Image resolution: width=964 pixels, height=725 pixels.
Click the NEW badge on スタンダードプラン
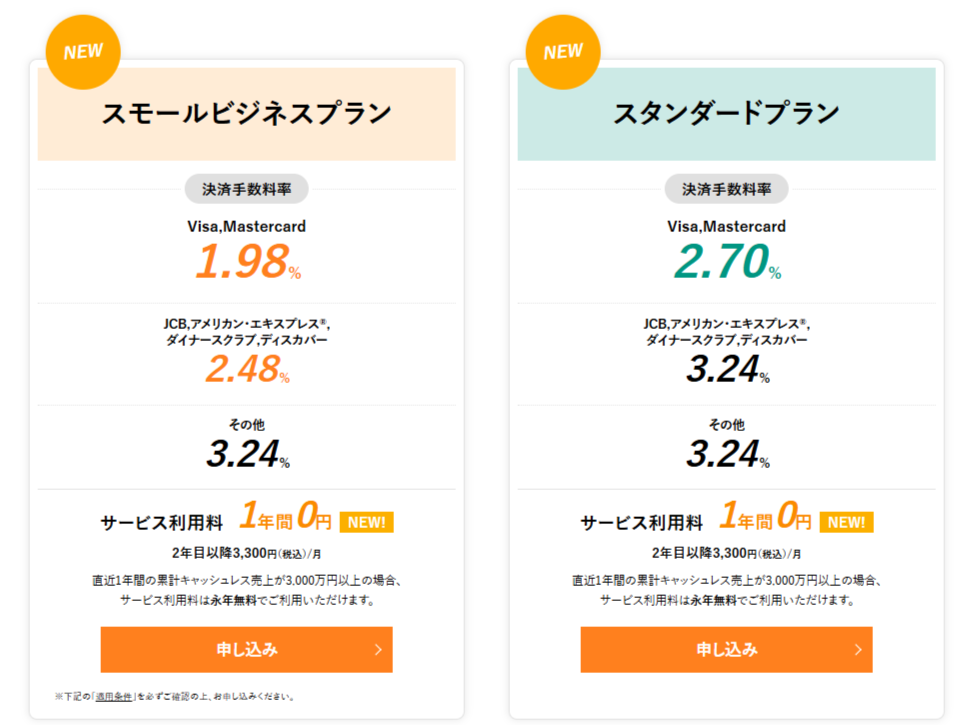point(562,51)
